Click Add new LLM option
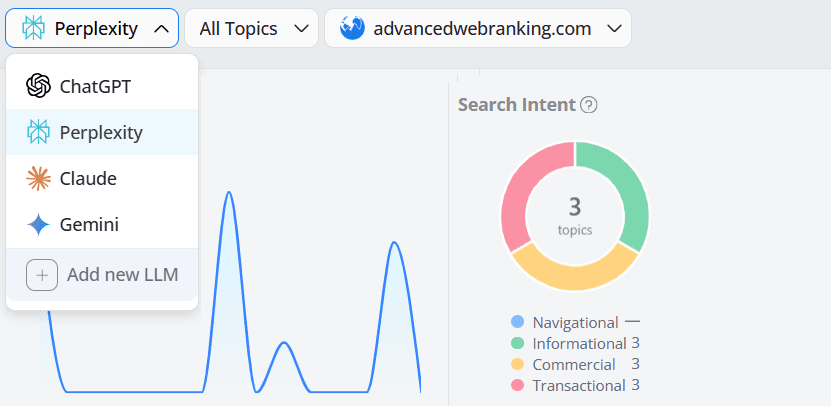831x406 pixels. [x=102, y=275]
